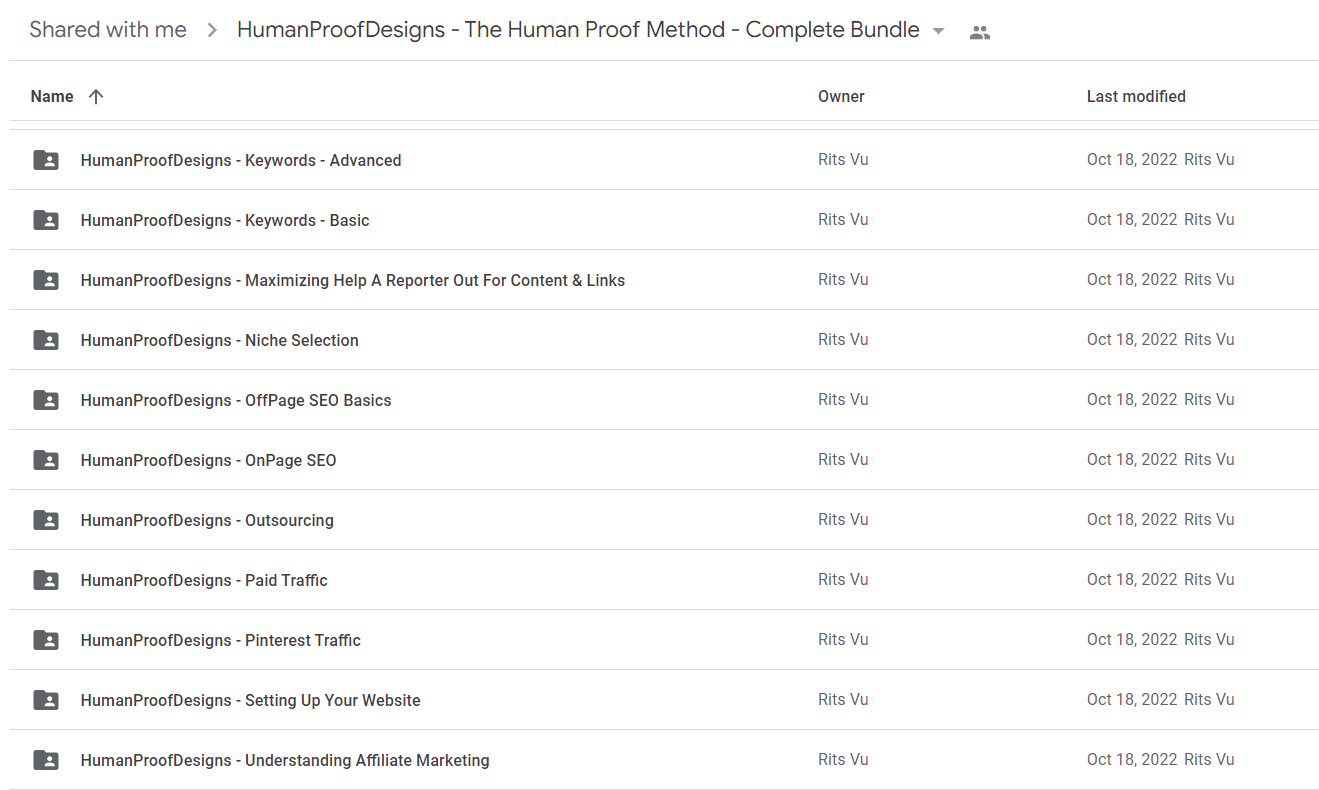Click the folder icon beside Pinterest Traffic
The height and width of the screenshot is (790, 1319).
[46, 640]
